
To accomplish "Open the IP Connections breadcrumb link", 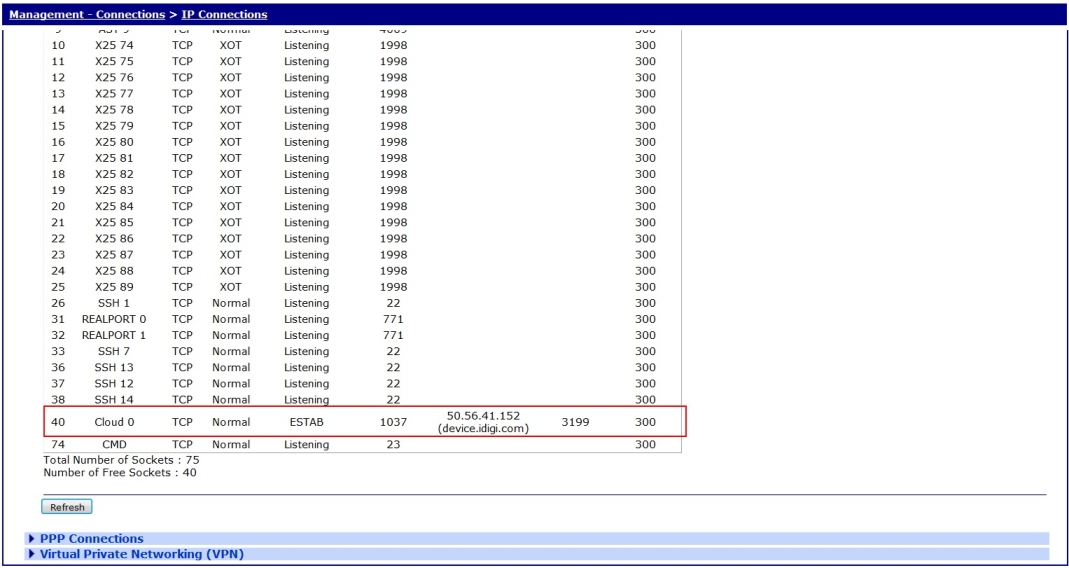I will [x=225, y=15].
